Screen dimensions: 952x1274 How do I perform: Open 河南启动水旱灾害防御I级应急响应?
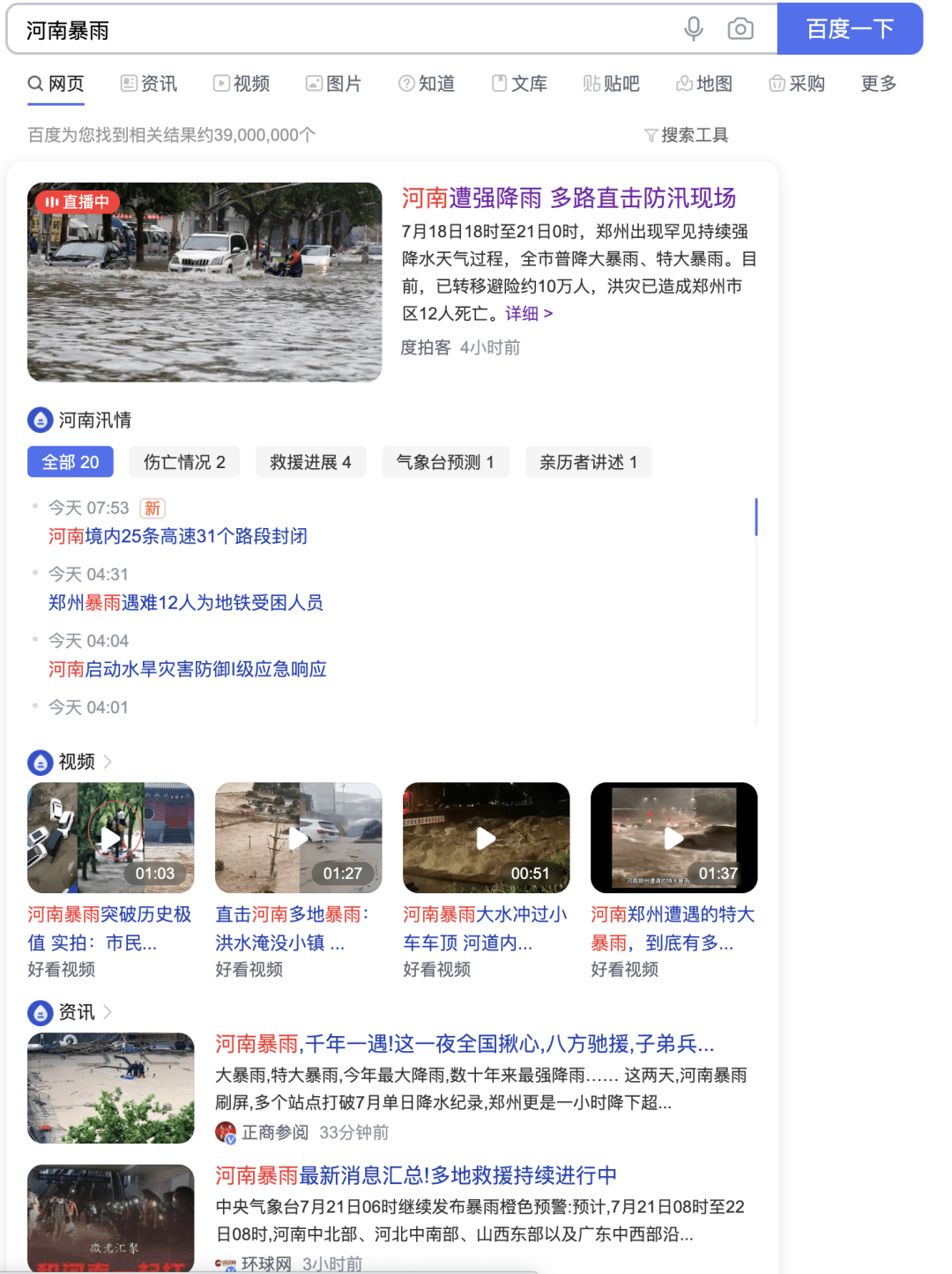click(188, 669)
